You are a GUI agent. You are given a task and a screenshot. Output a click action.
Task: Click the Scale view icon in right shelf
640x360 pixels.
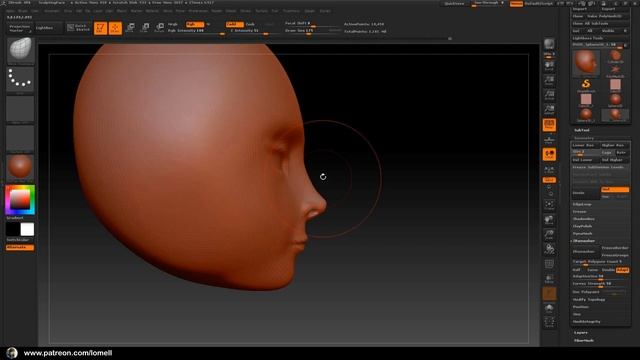[x=549, y=235]
